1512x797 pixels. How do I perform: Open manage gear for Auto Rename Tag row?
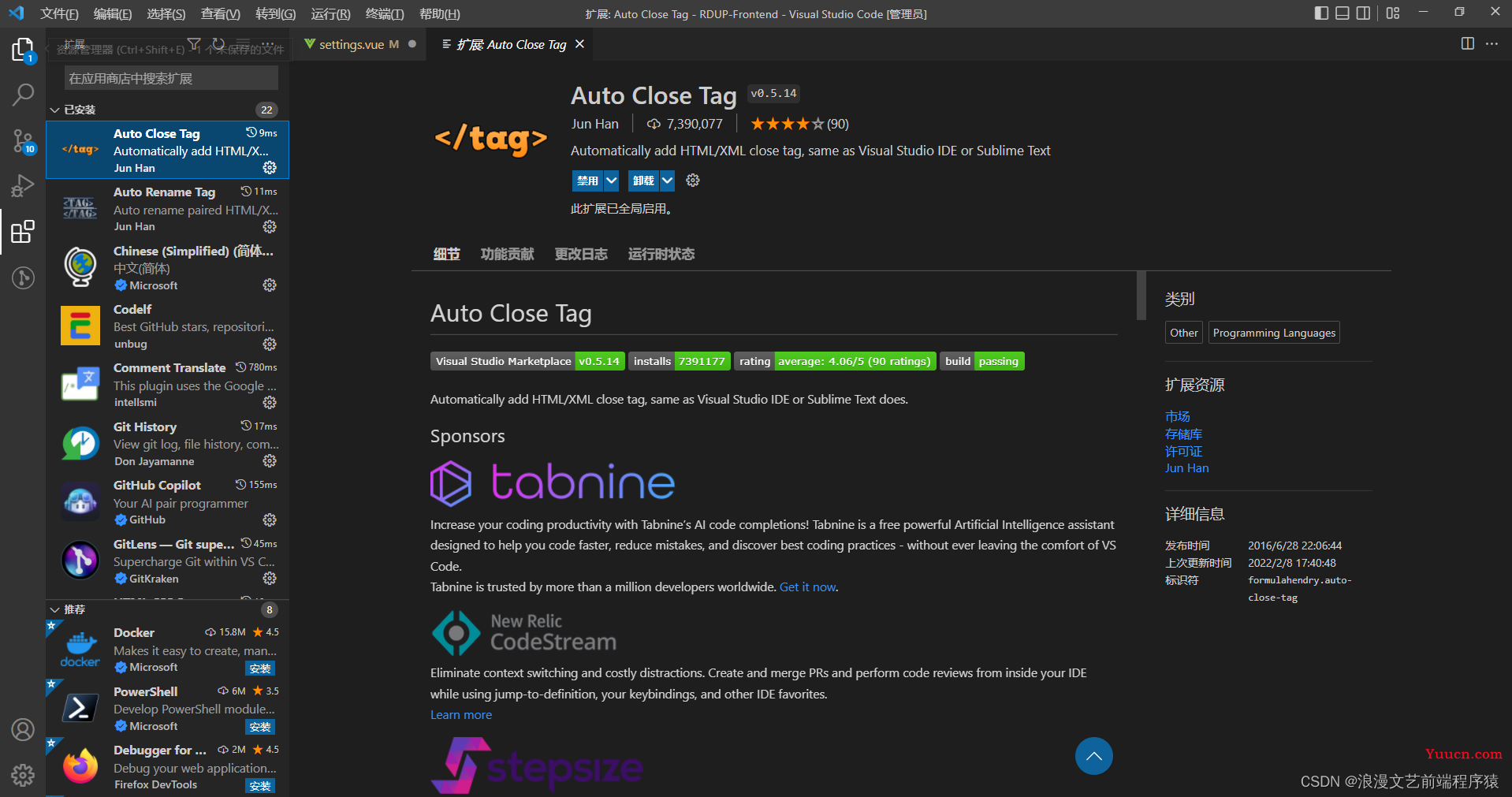pos(270,227)
